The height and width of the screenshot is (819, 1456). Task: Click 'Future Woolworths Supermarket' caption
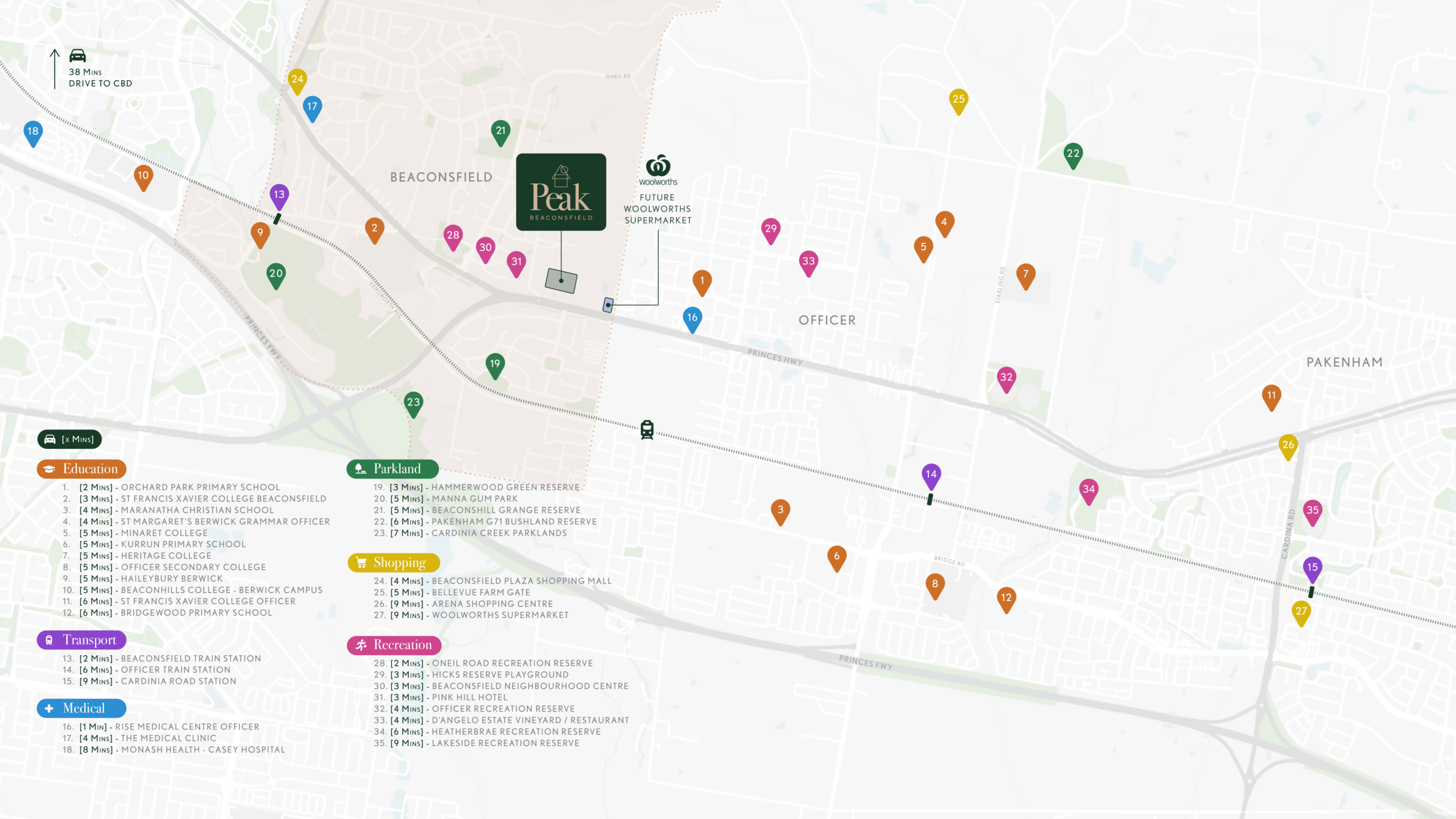click(x=658, y=209)
